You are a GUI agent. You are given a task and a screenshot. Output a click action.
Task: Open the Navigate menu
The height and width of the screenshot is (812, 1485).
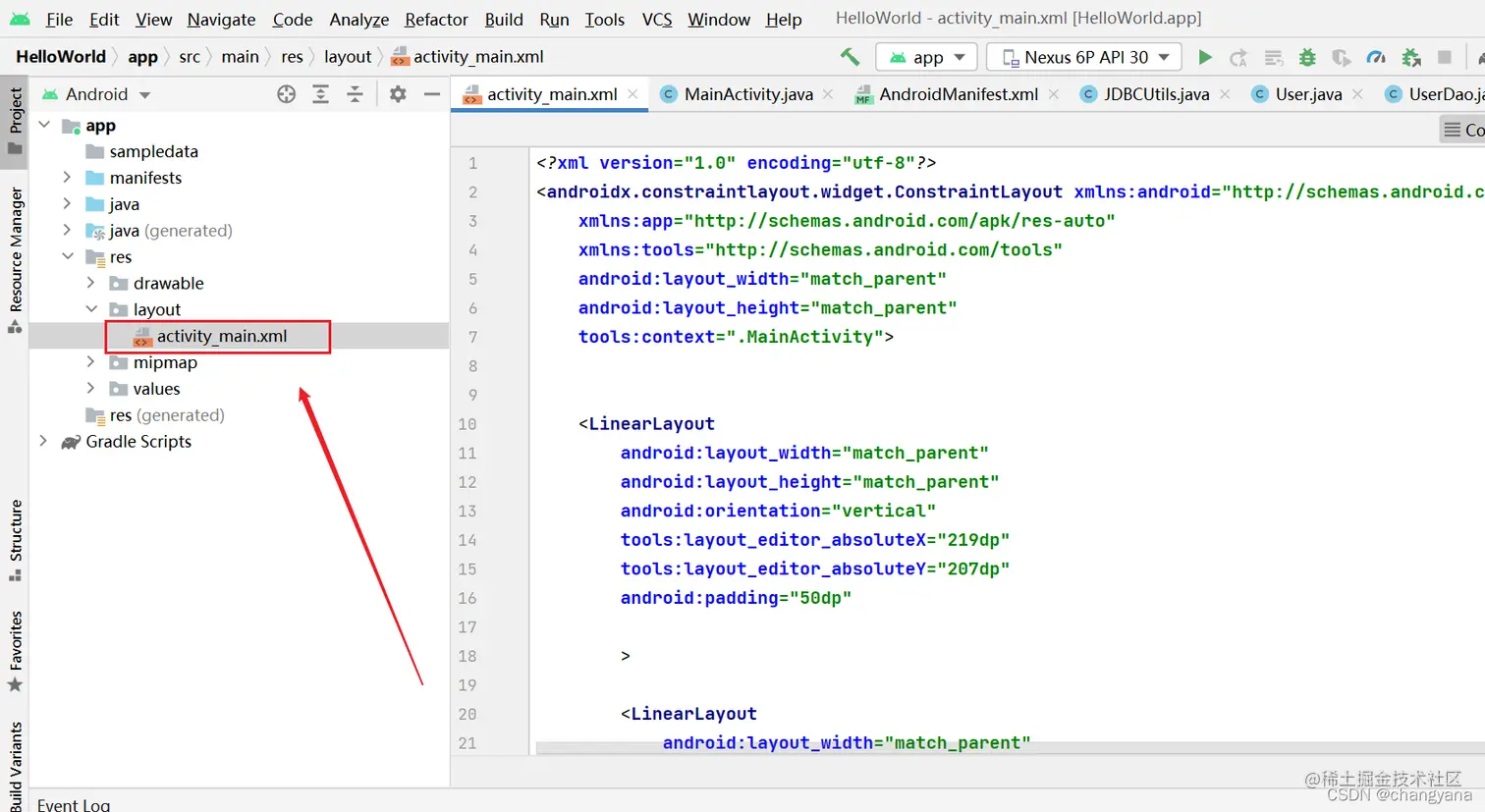click(221, 19)
